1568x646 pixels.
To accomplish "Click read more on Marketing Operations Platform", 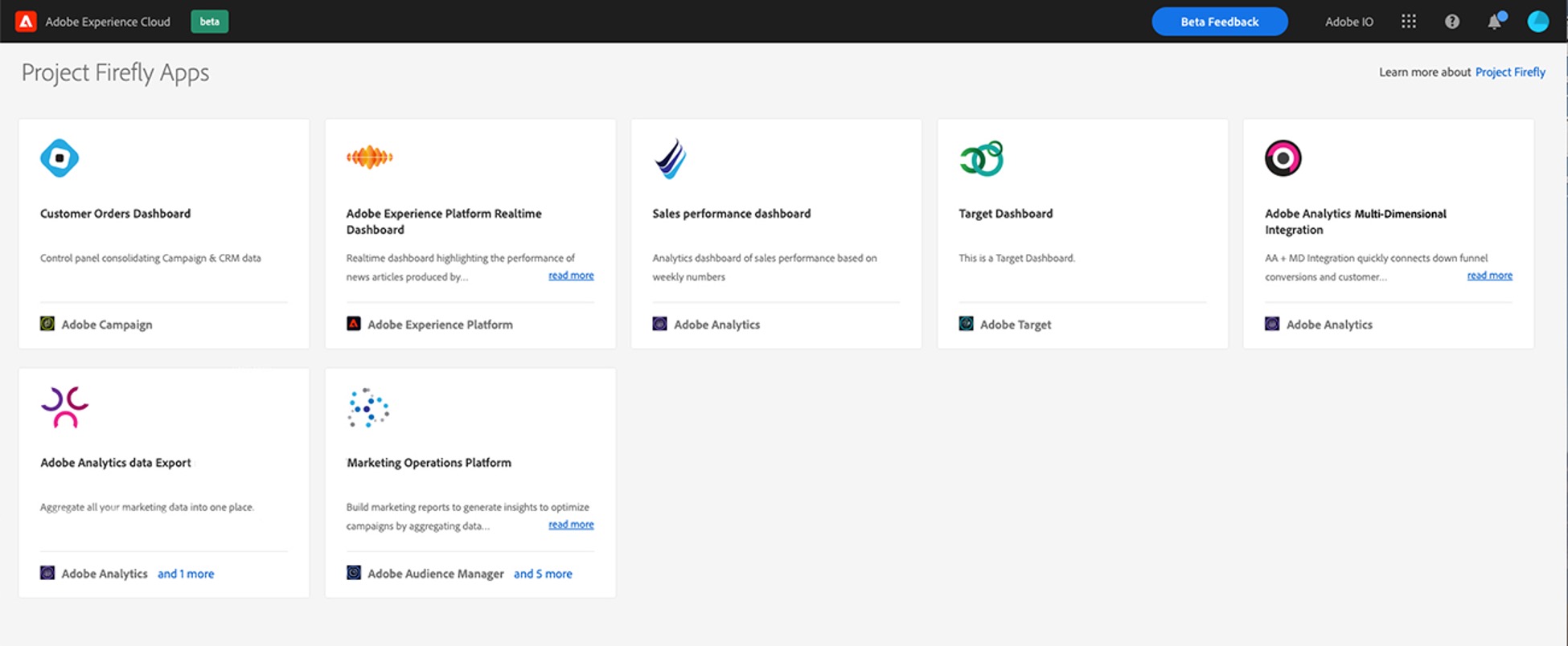I will coord(571,525).
